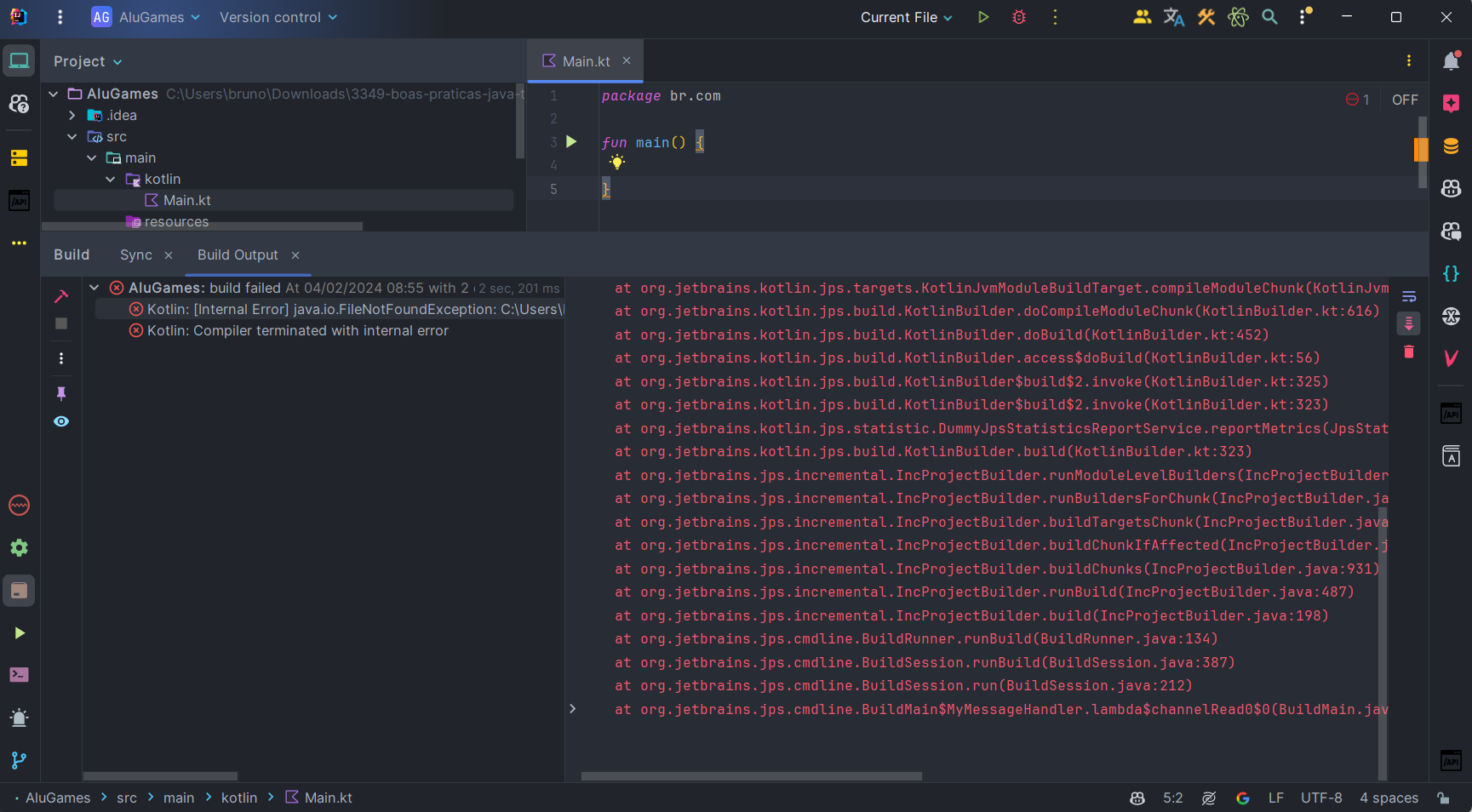The width and height of the screenshot is (1472, 812).
Task: Click the rebuild hammer icon in Build panel
Action: click(61, 295)
